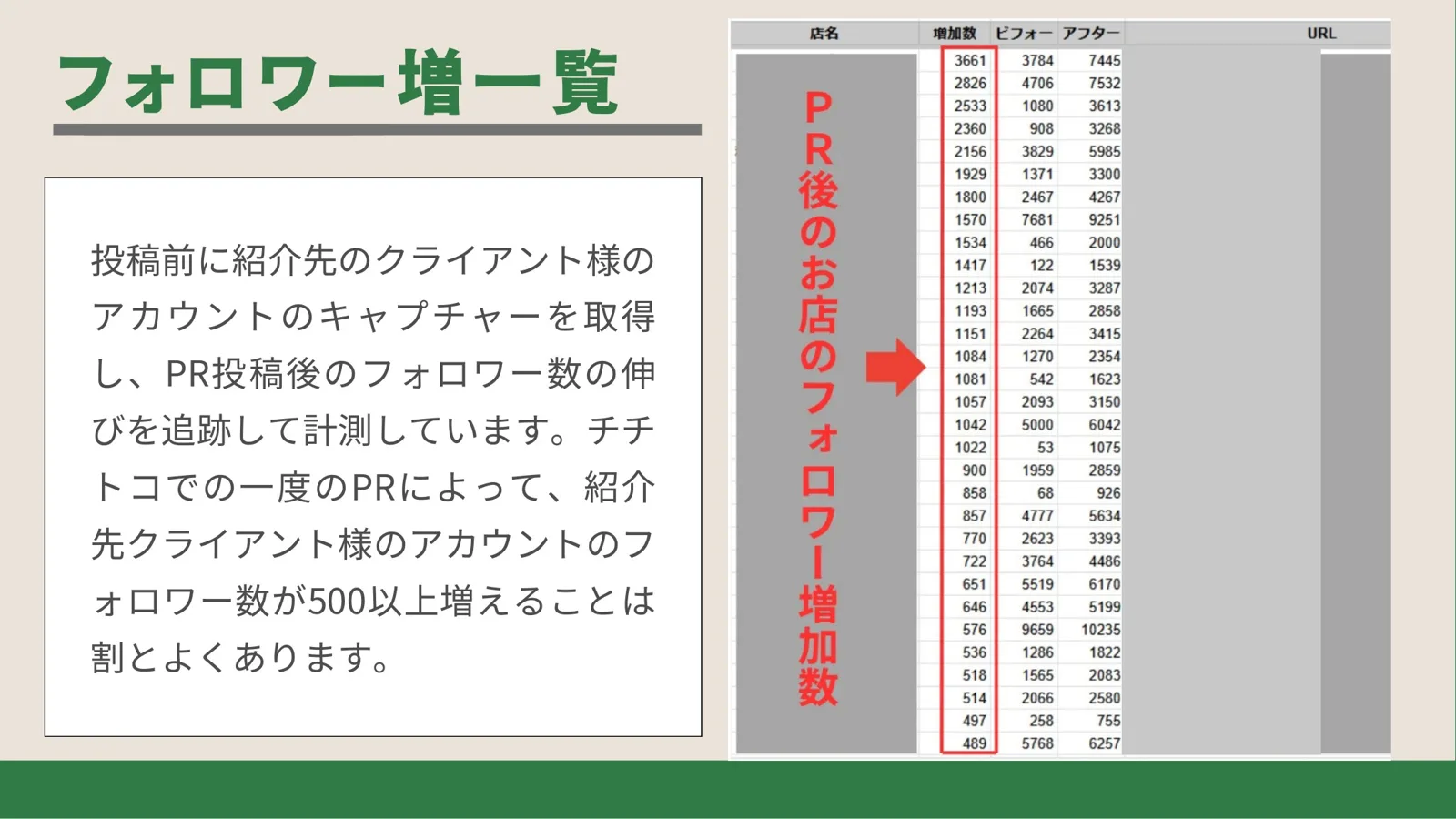Select the before cell showing 258
The height and width of the screenshot is (819, 1456).
1041,720
